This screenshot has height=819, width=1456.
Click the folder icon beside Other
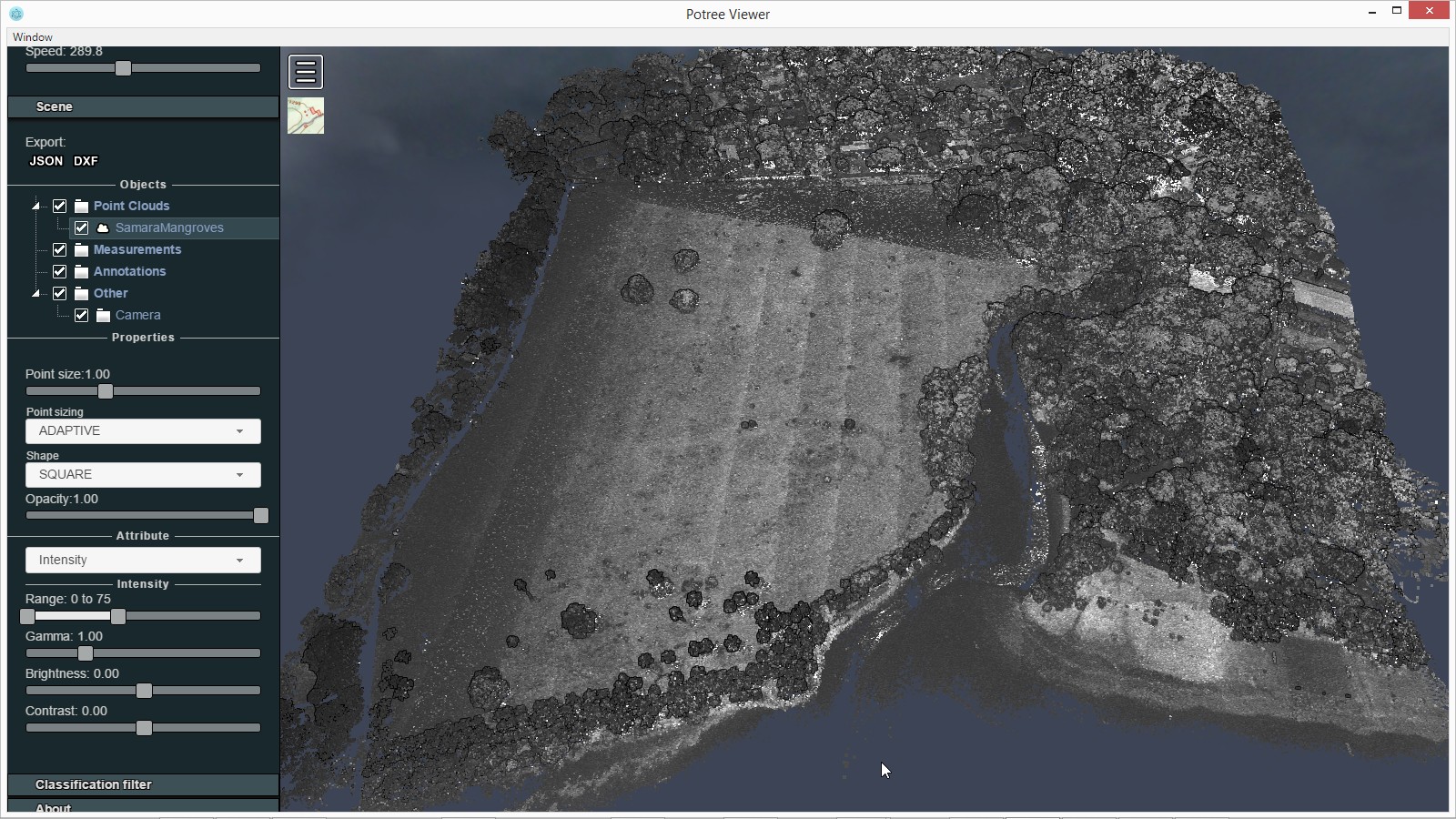[81, 293]
